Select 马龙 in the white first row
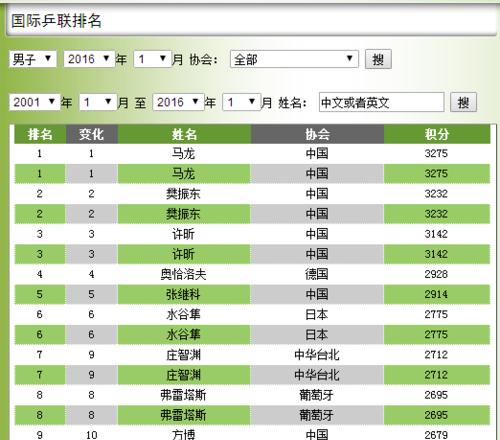 point(183,154)
